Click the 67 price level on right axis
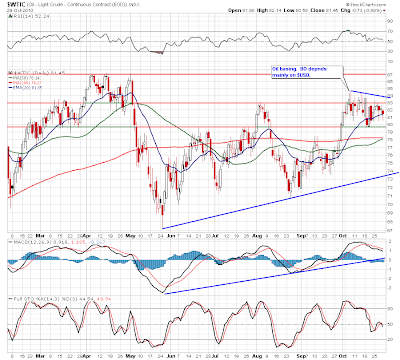Screen dimensions: 400x360 click(x=389, y=230)
